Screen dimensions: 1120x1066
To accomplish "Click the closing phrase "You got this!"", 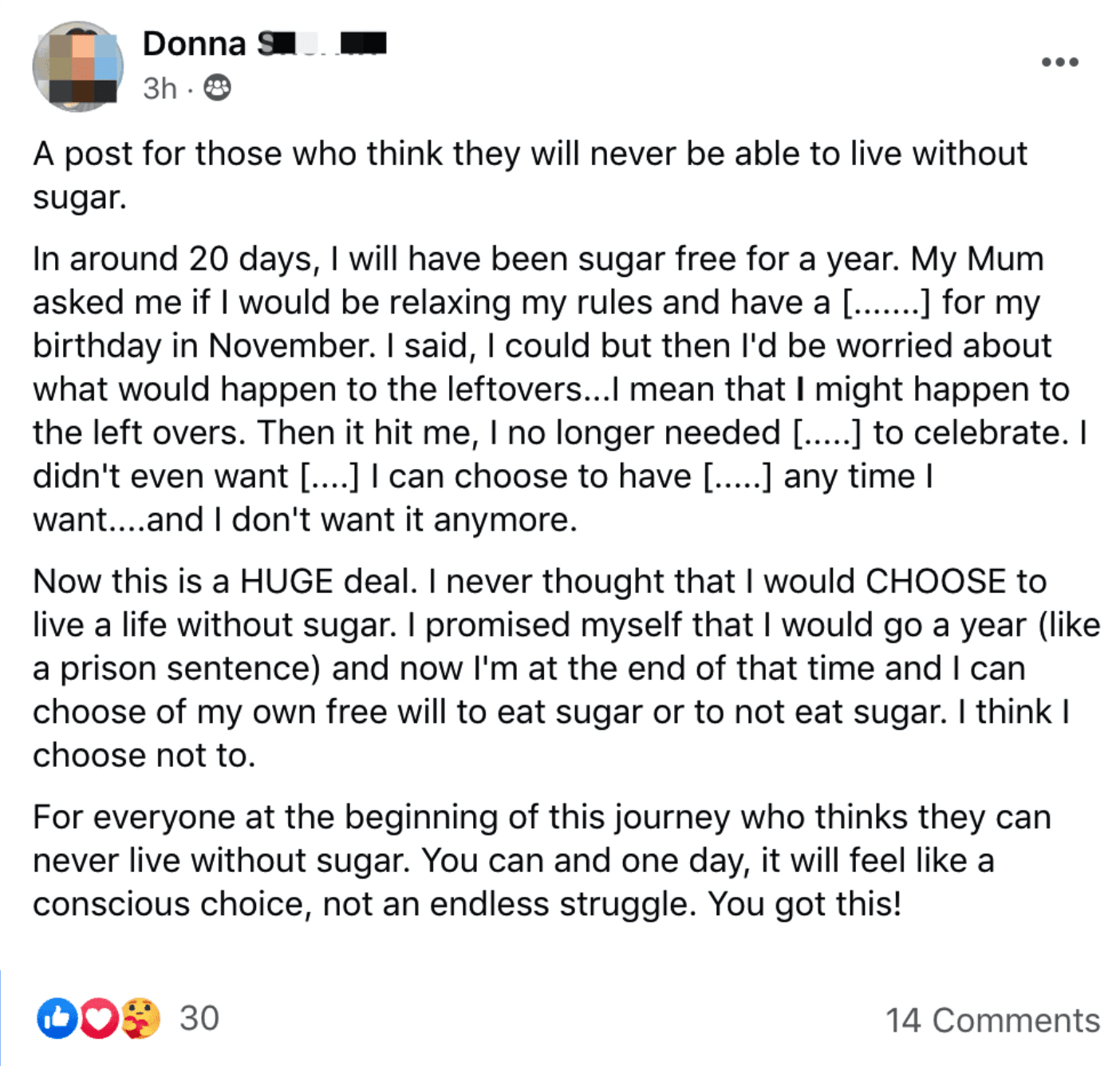I will [805, 905].
